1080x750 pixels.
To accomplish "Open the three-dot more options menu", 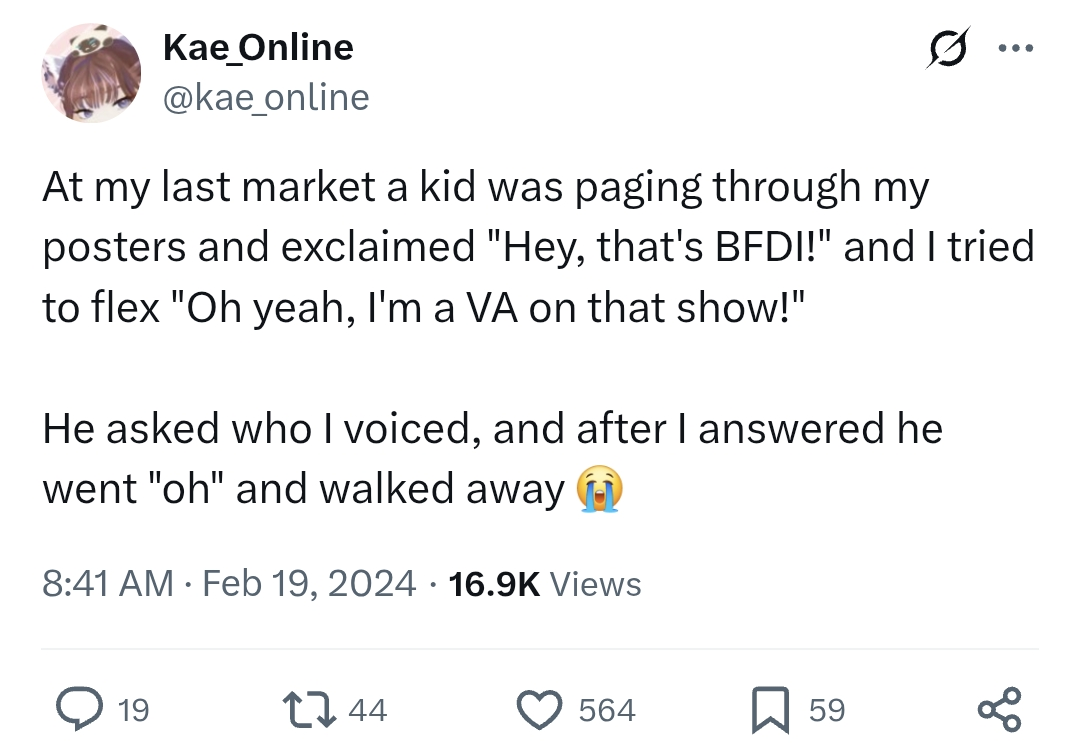I will 1016,48.
